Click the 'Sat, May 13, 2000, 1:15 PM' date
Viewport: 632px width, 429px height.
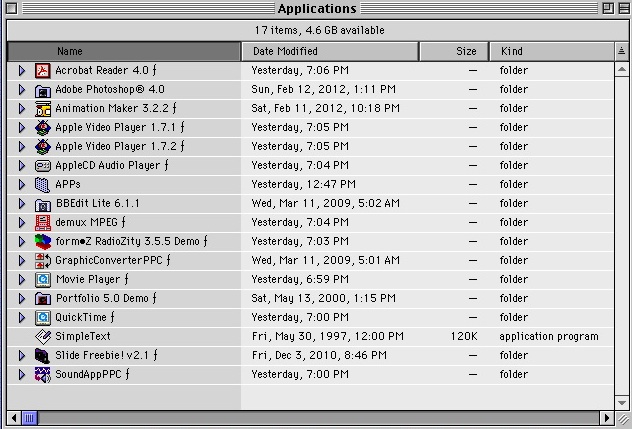[324, 298]
